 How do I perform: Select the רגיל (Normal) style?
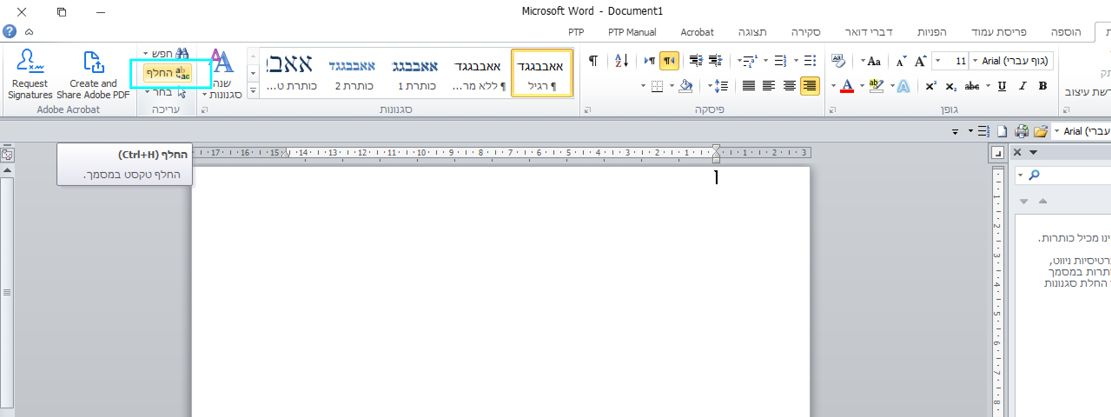541,74
